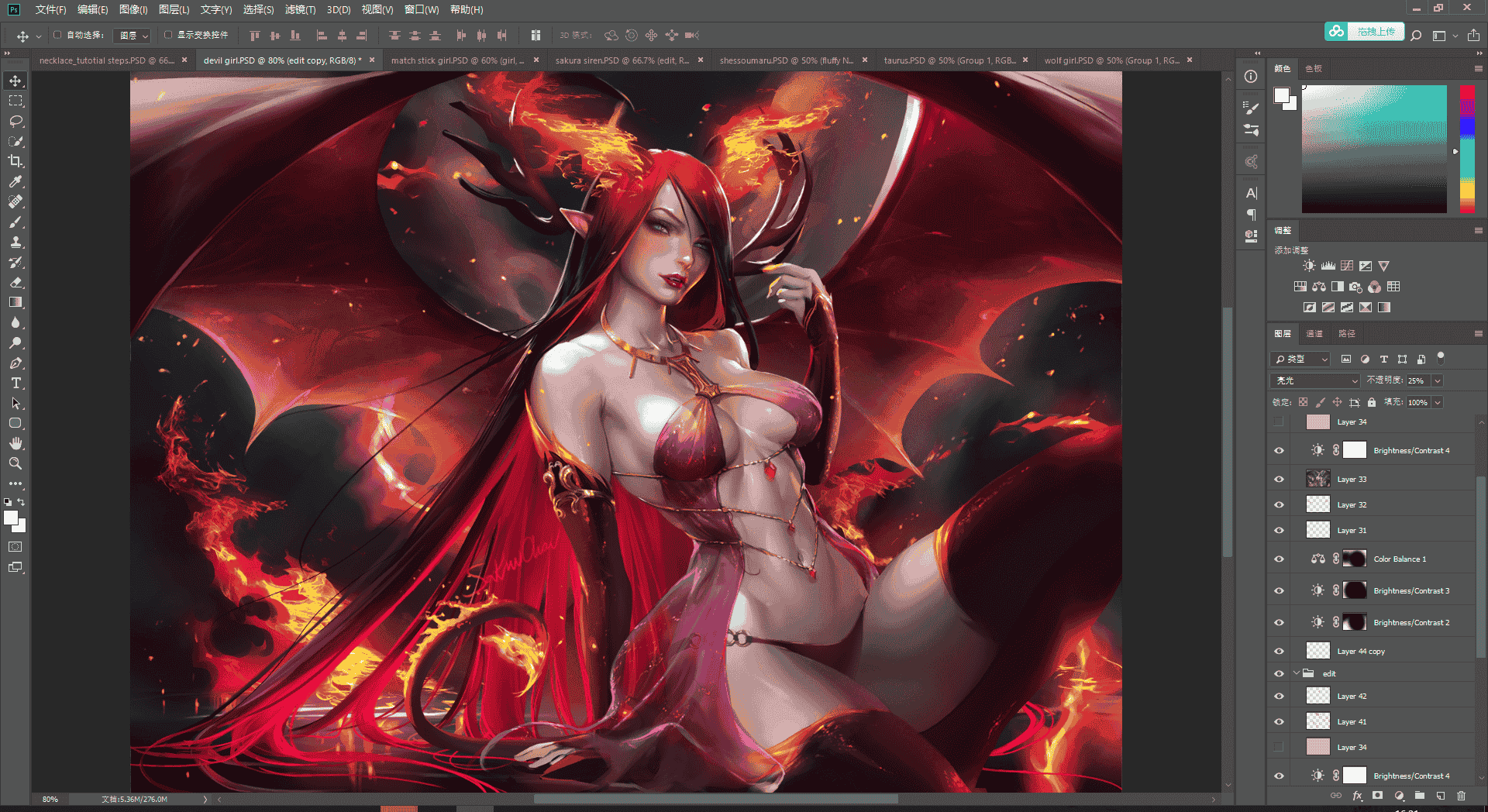1488x812 pixels.
Task: Click the cloud upload button
Action: coord(1364,32)
